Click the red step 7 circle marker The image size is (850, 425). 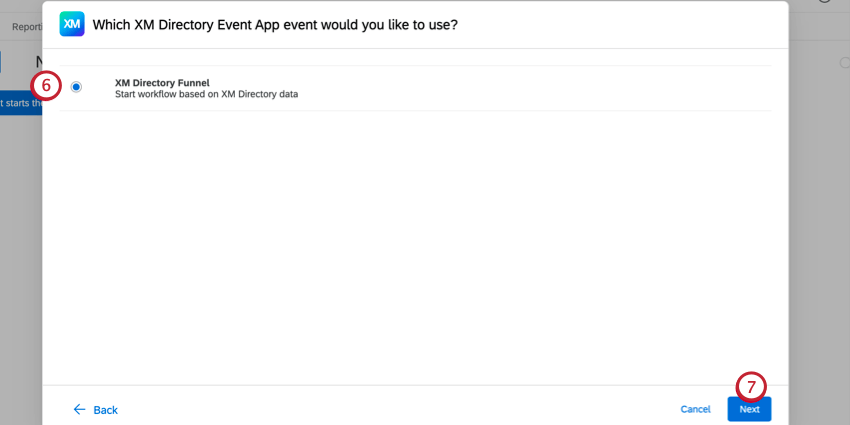[x=751, y=387]
